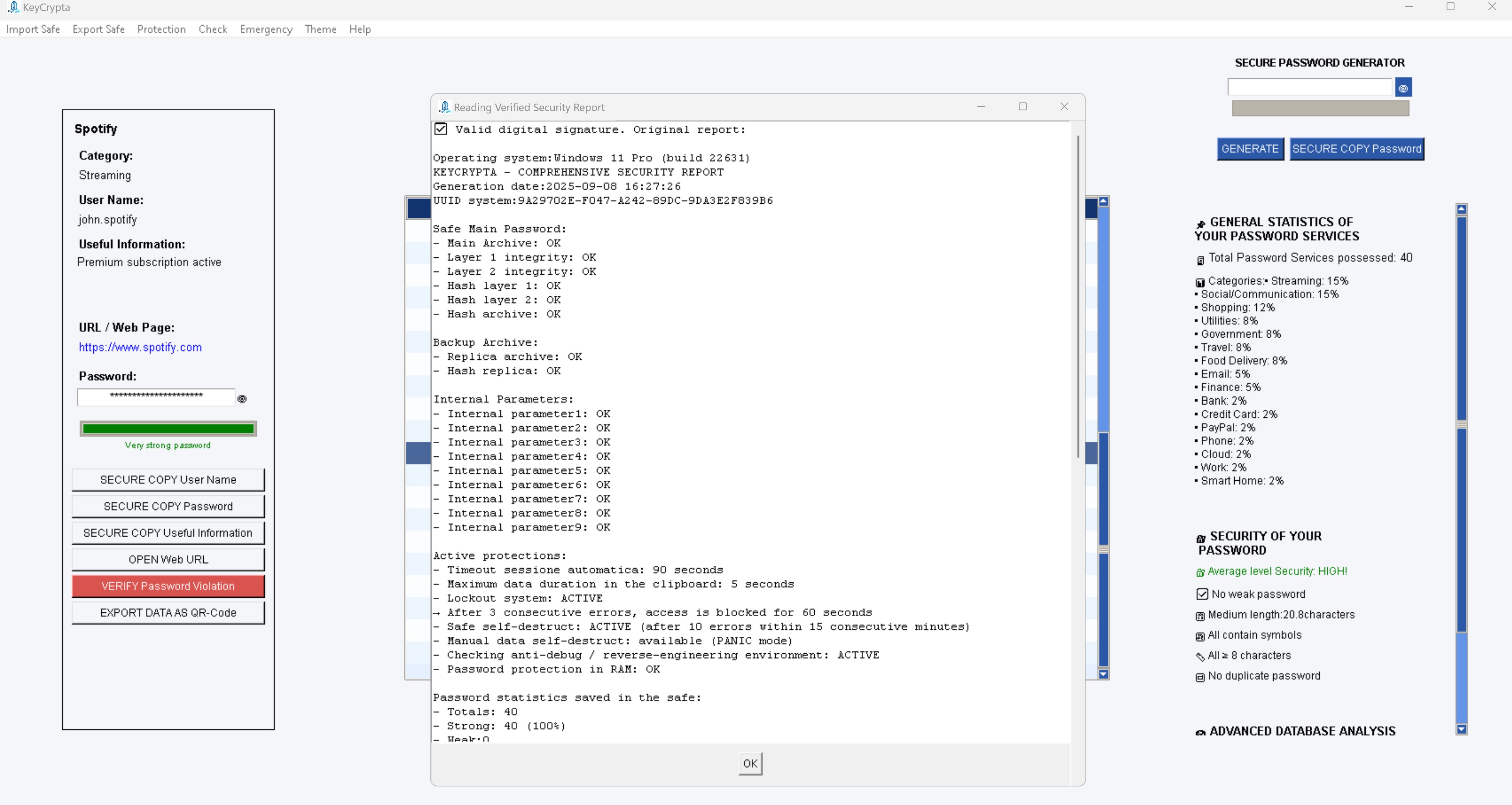Click the KeyCrypta icon in the report window titlebar
1512x805 pixels.
point(444,106)
